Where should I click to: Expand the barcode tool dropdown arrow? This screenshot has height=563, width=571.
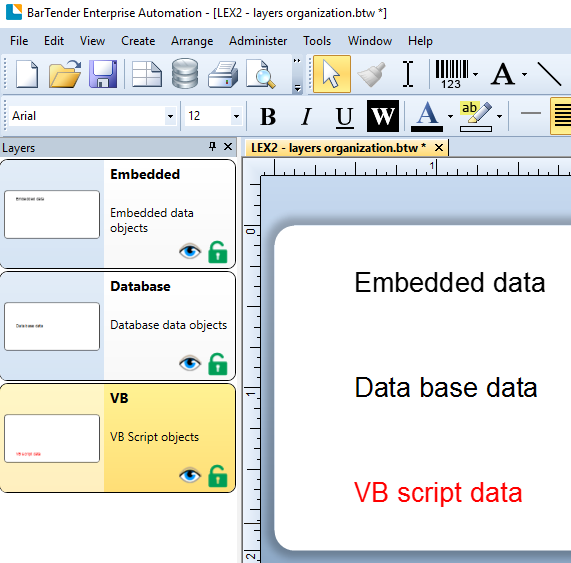pos(476,74)
